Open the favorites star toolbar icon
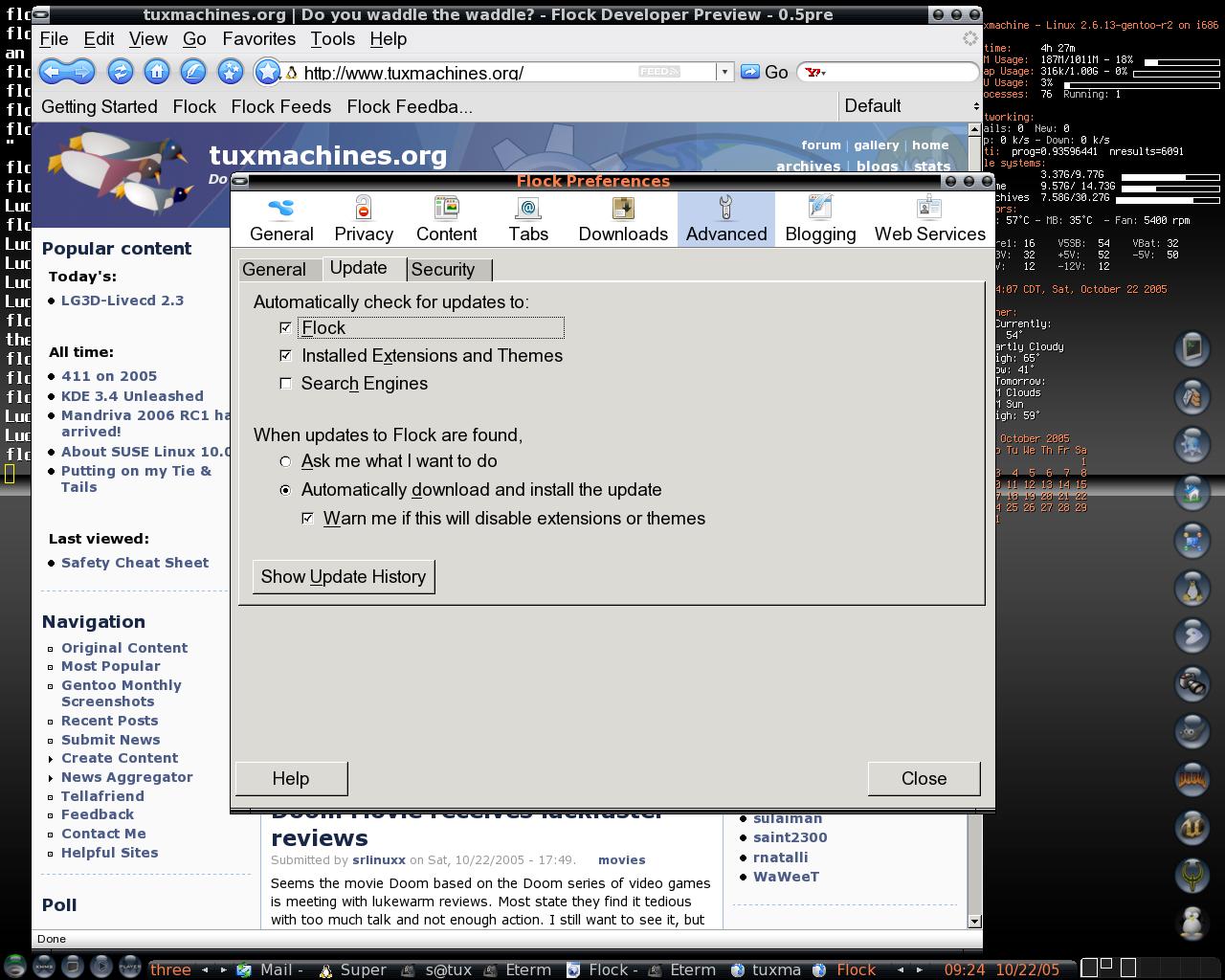The image size is (1225, 980). tap(231, 72)
